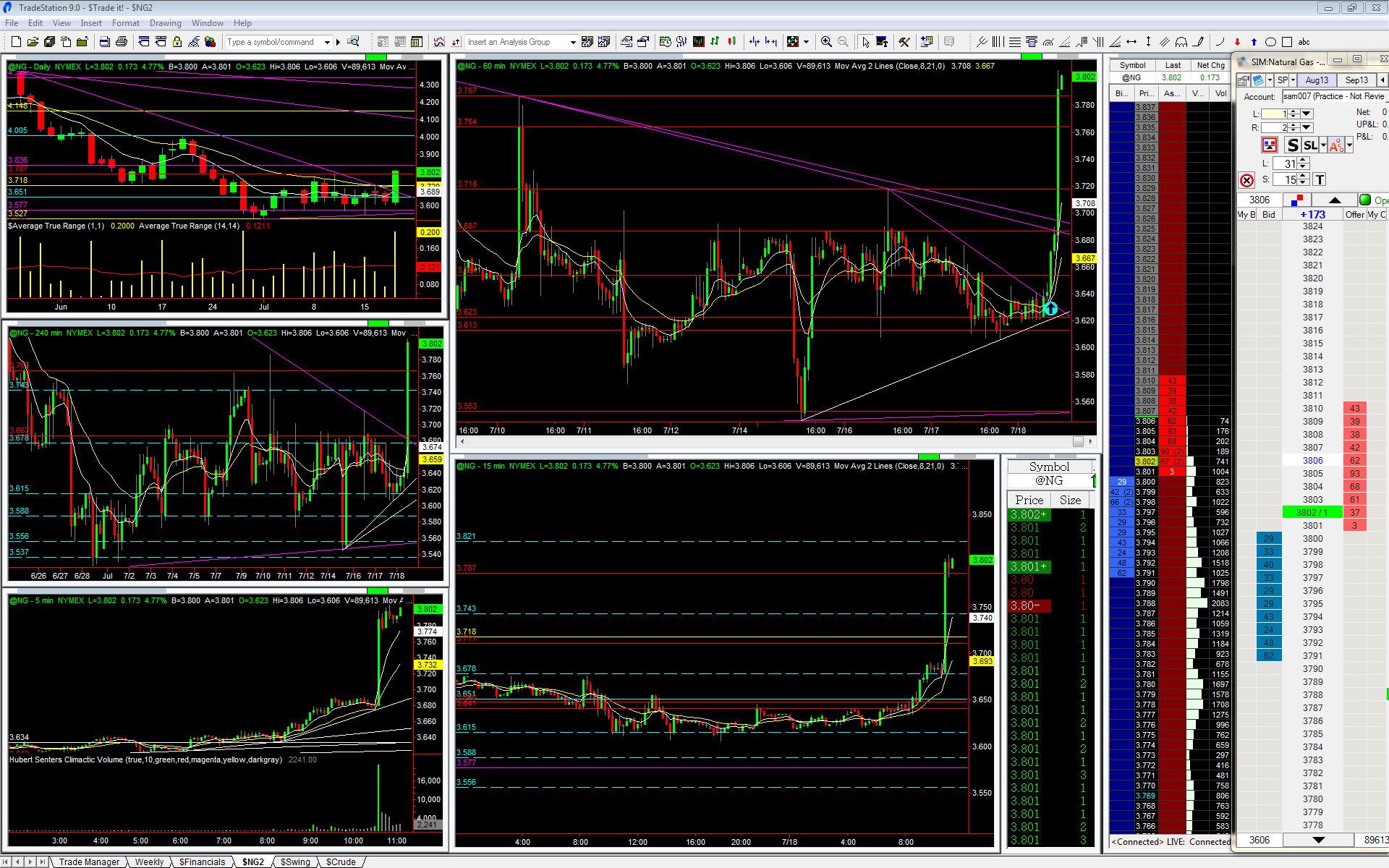The image size is (1389, 868).
Task: Click the 60 min chart horizontal scrollbar thumb
Action: pyautogui.click(x=1078, y=441)
